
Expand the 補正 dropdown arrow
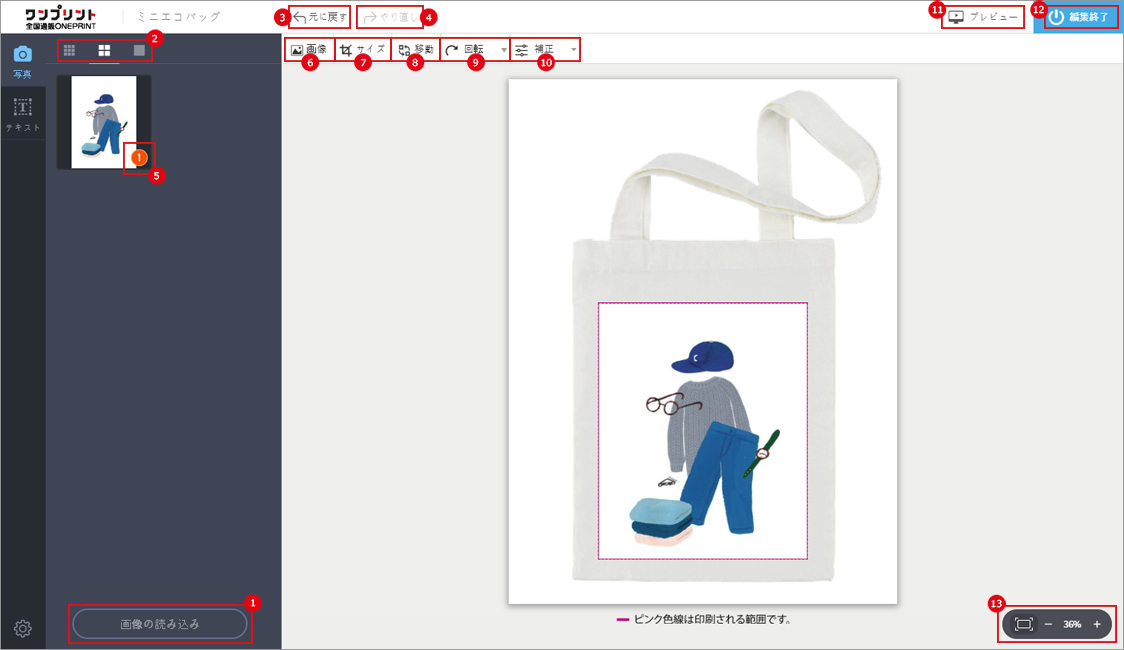[x=573, y=49]
